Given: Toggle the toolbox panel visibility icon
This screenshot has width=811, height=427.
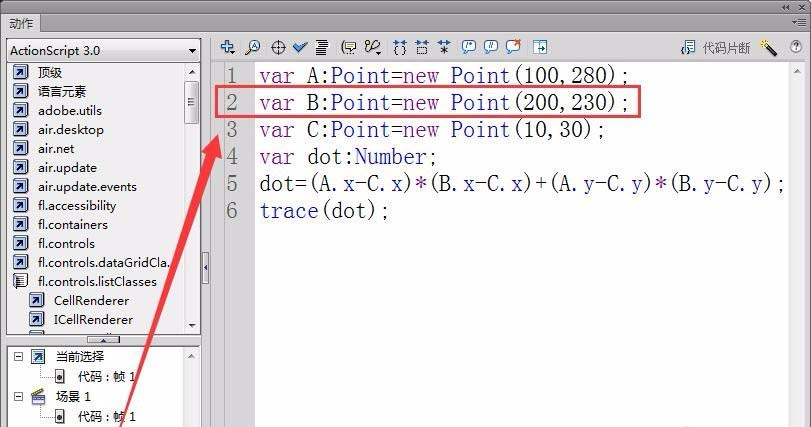Looking at the screenshot, I should (x=540, y=48).
